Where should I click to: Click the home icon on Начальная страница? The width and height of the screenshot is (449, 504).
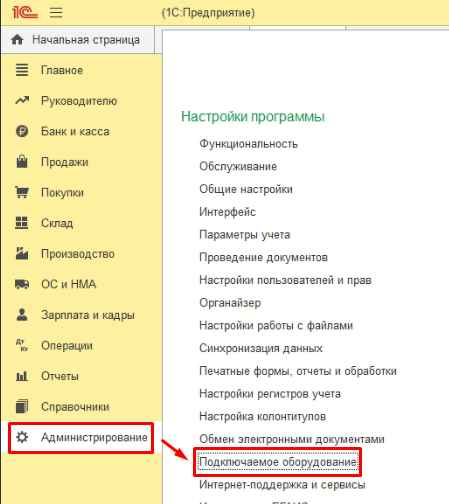(17, 40)
